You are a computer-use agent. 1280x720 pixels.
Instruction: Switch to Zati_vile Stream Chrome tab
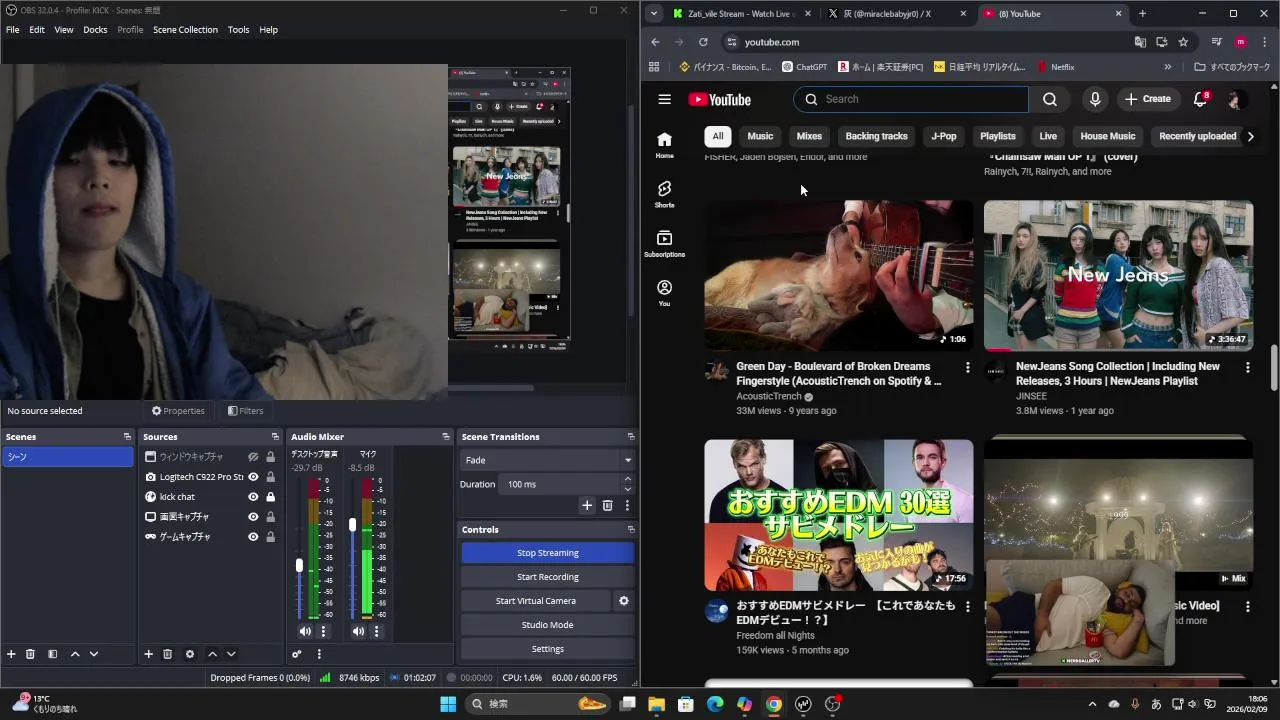click(742, 14)
